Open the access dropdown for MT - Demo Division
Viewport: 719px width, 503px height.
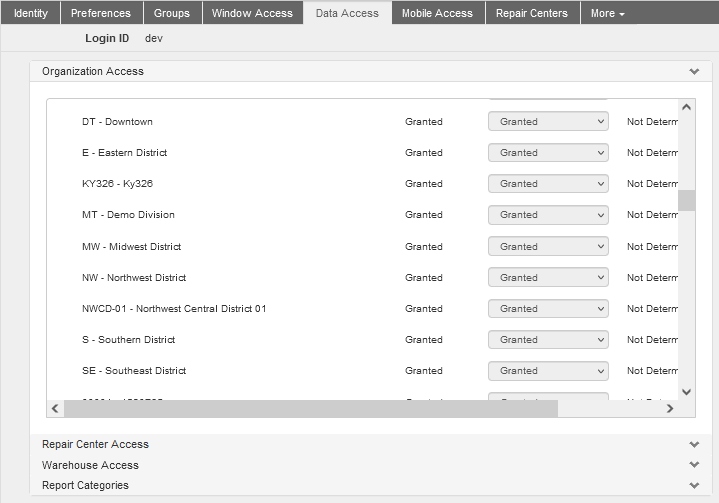548,215
